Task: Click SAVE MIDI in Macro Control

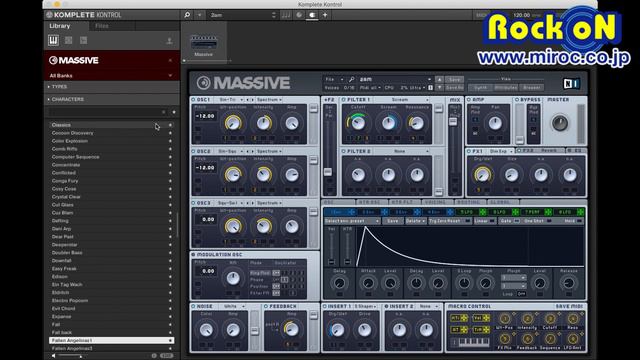Action: pyautogui.click(x=570, y=306)
